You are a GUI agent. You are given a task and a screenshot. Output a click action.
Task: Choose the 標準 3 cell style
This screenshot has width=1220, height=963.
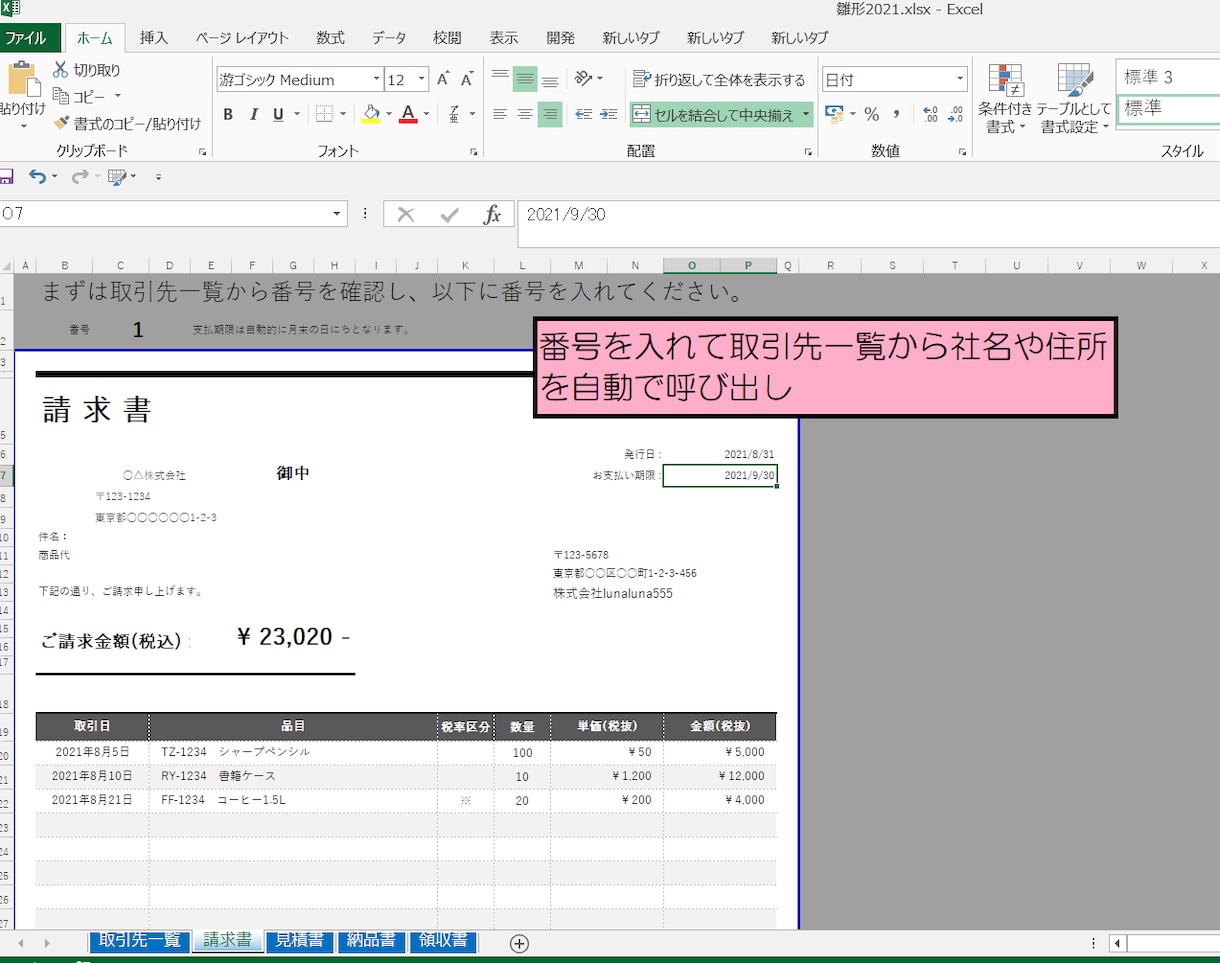point(1168,77)
